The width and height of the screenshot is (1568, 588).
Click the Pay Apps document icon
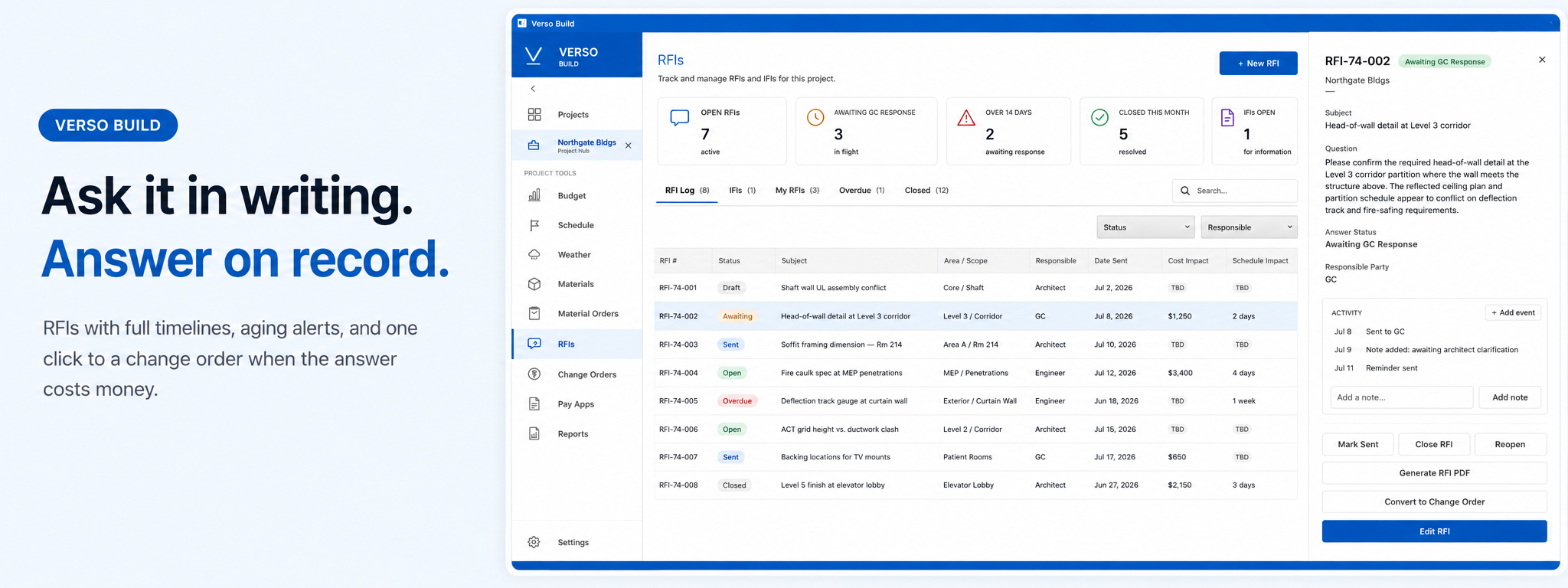pyautogui.click(x=534, y=403)
